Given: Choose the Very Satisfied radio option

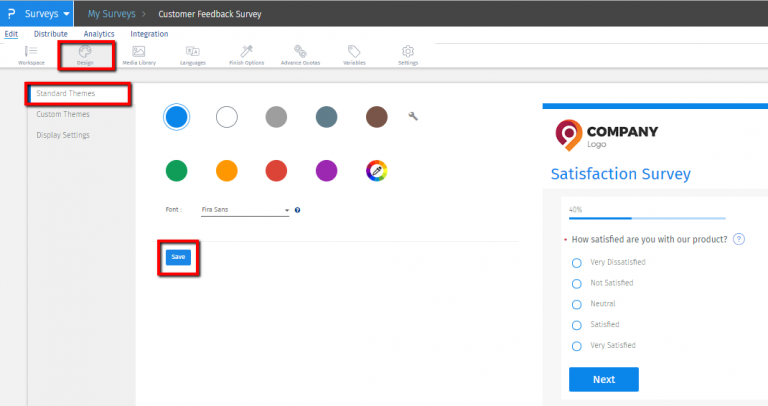Looking at the screenshot, I should click(576, 346).
